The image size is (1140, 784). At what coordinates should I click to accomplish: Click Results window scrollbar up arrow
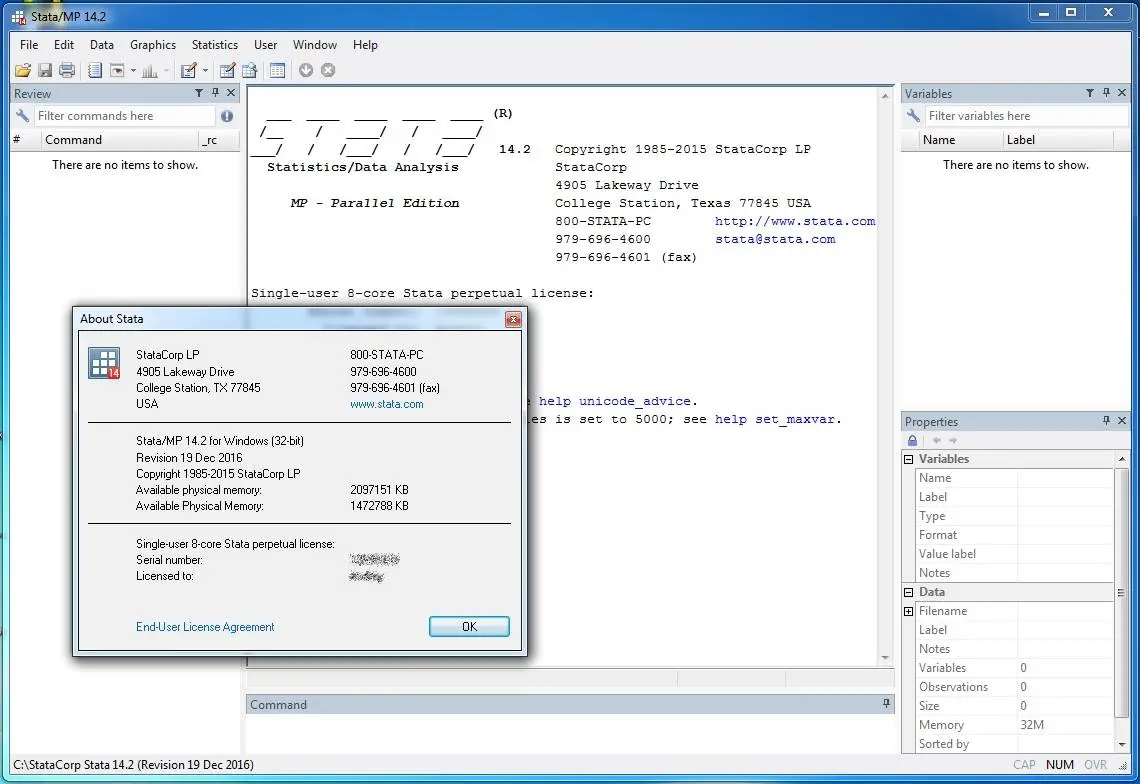pos(885,96)
